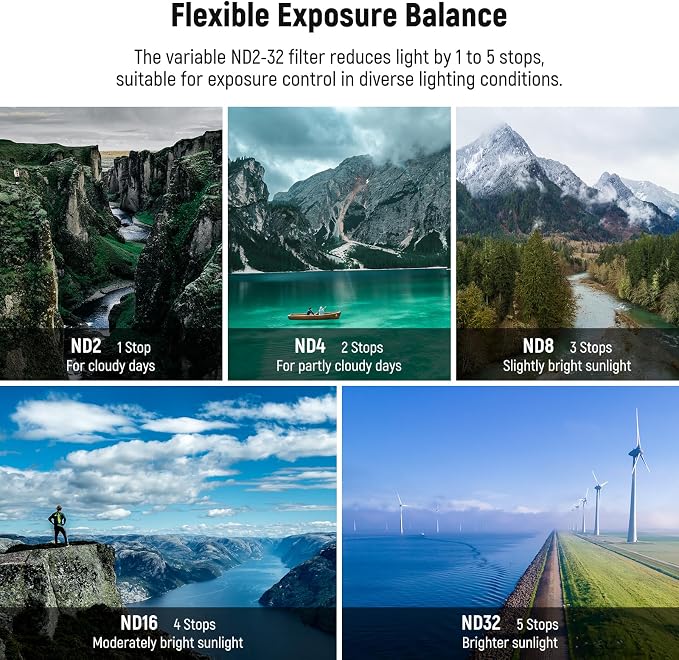The height and width of the screenshot is (660, 679).
Task: Click the Flexible Exposure Balance heading
Action: tap(339, 16)
